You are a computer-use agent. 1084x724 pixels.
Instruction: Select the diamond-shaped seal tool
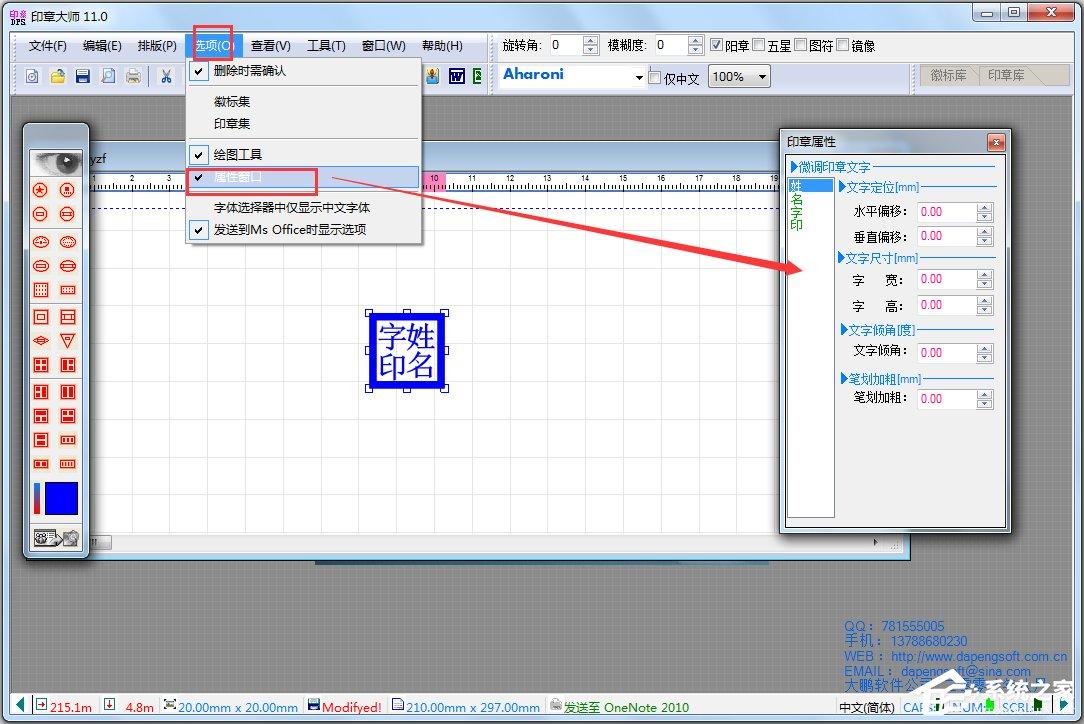coord(41,340)
